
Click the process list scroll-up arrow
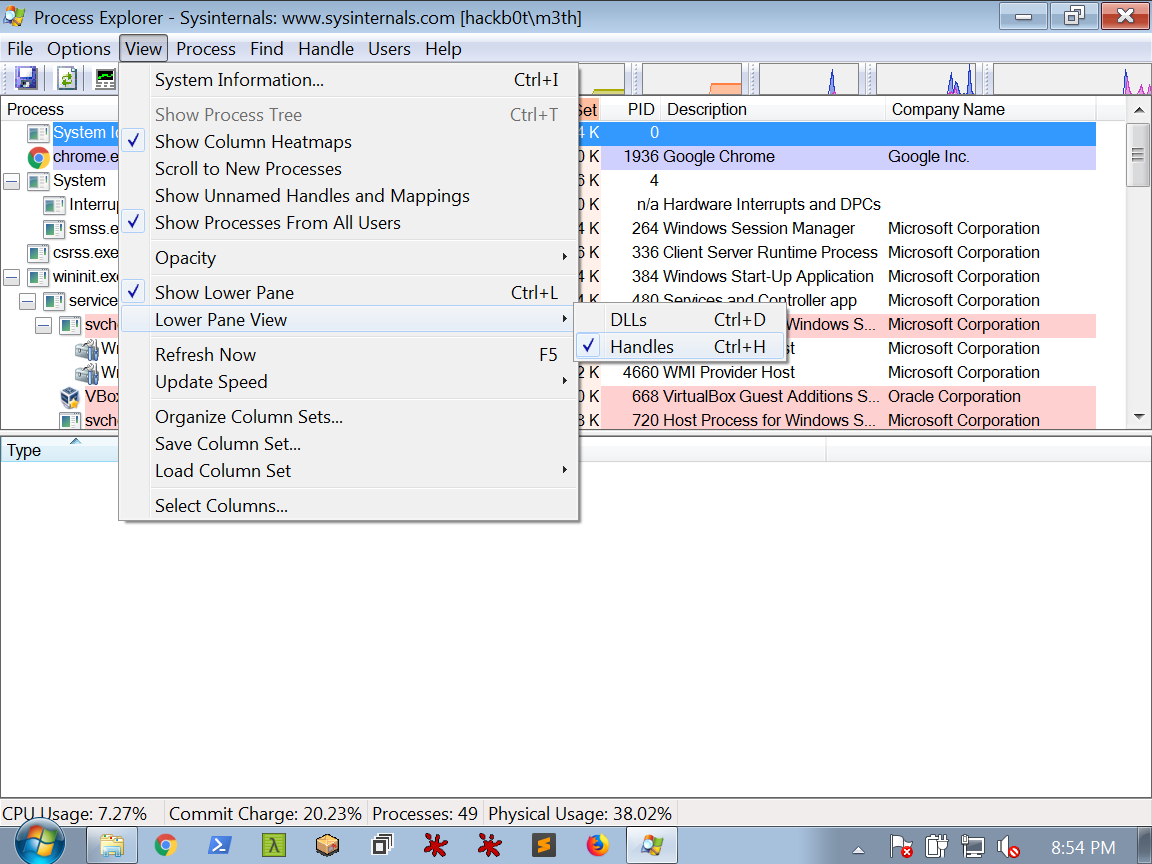tap(1139, 110)
